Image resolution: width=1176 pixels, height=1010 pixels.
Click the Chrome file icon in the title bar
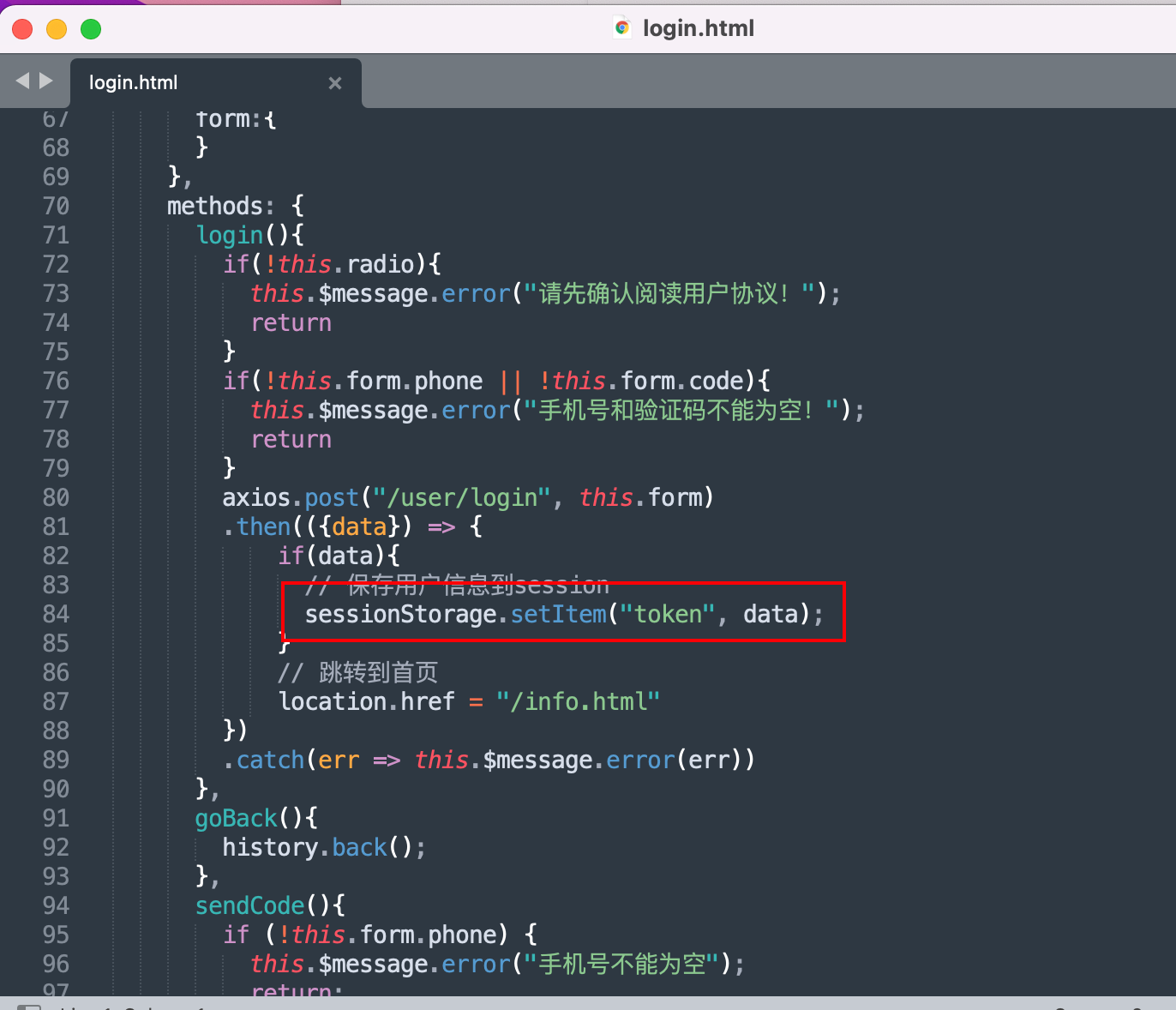(622, 27)
